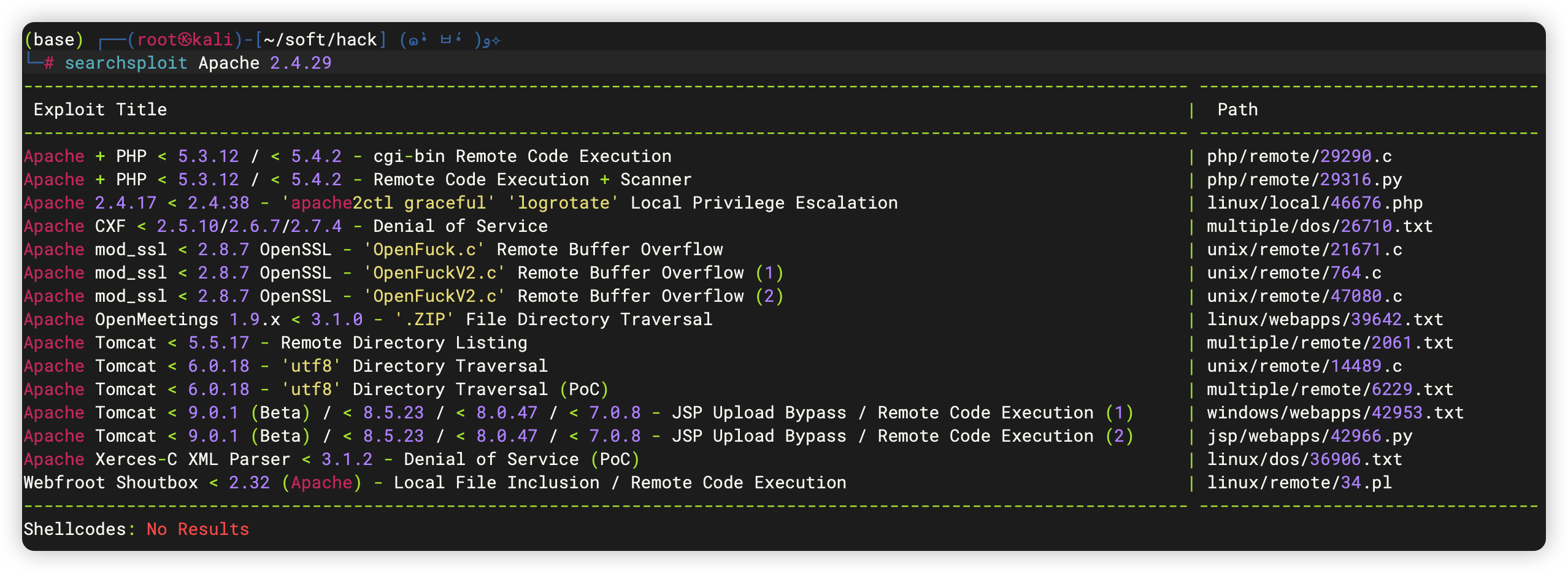This screenshot has height=573, width=1568.
Task: Click path windows/webapps/42953.txt
Action: click(1335, 413)
